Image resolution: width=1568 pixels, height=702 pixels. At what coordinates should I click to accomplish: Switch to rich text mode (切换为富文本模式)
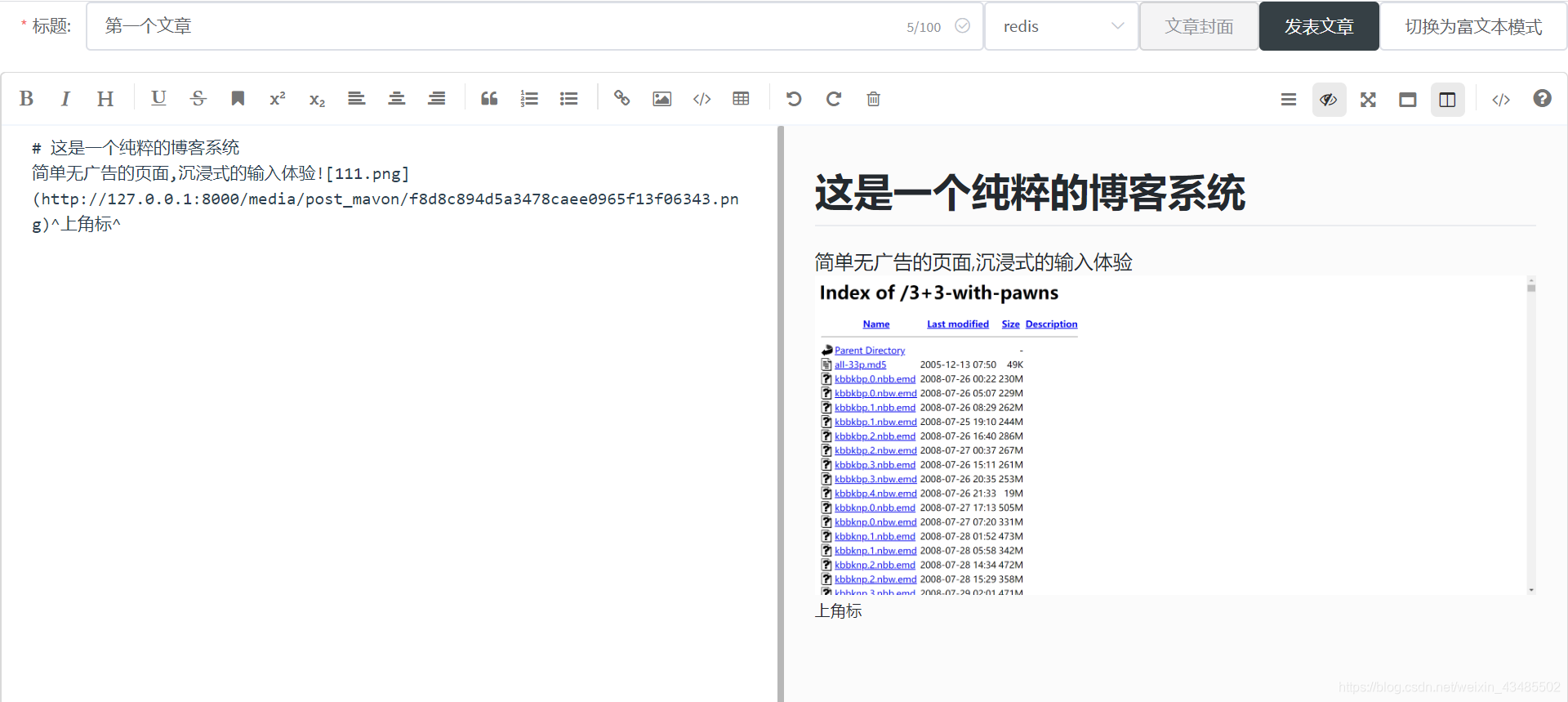tap(1473, 26)
